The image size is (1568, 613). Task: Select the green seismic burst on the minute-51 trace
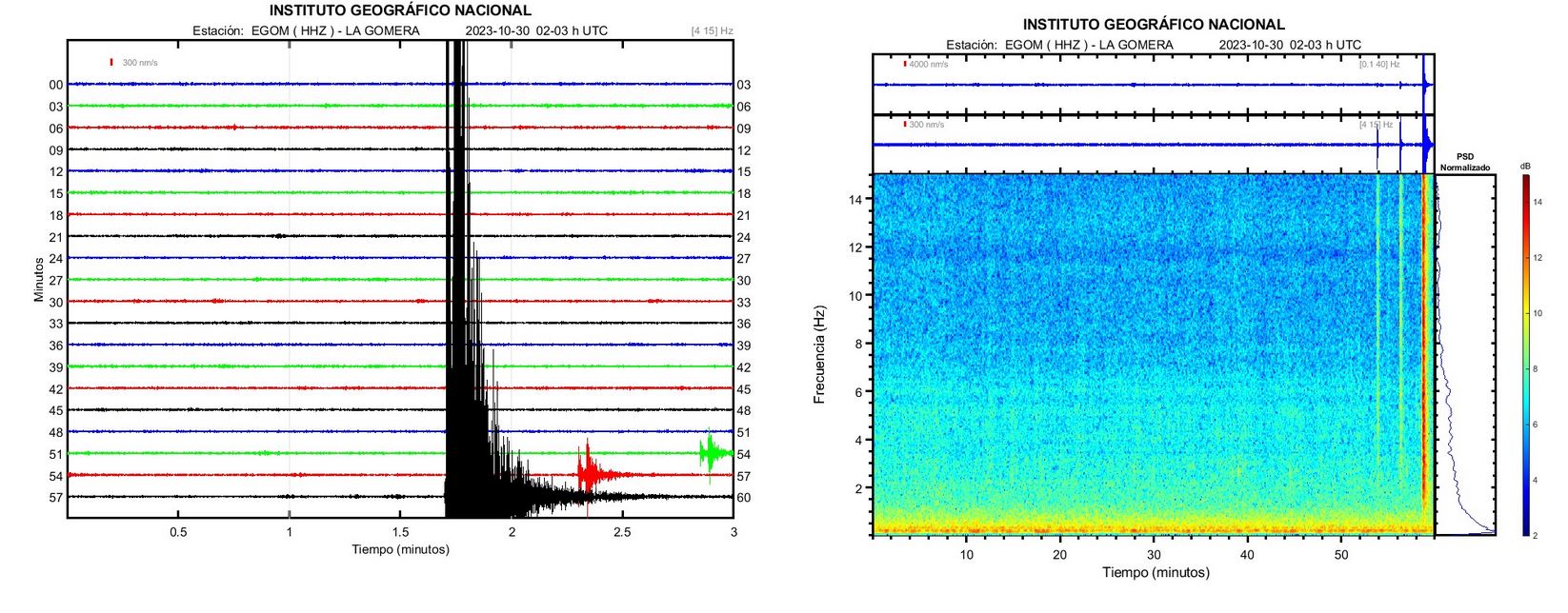pyautogui.click(x=710, y=454)
